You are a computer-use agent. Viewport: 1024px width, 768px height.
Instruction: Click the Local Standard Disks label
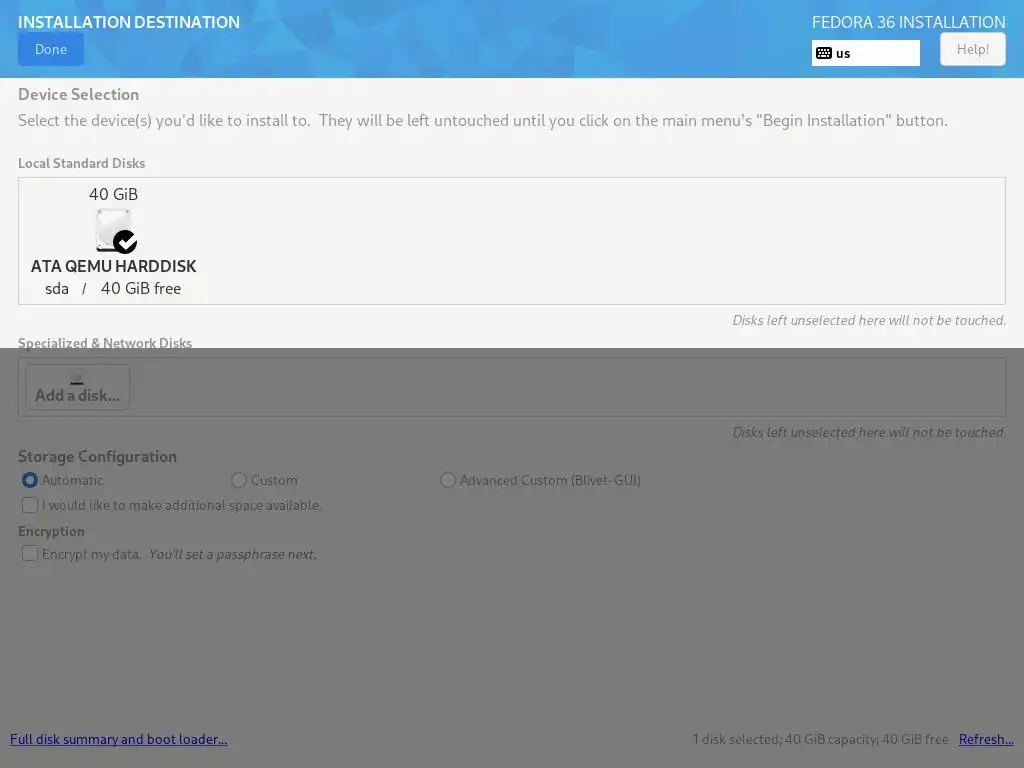82,163
